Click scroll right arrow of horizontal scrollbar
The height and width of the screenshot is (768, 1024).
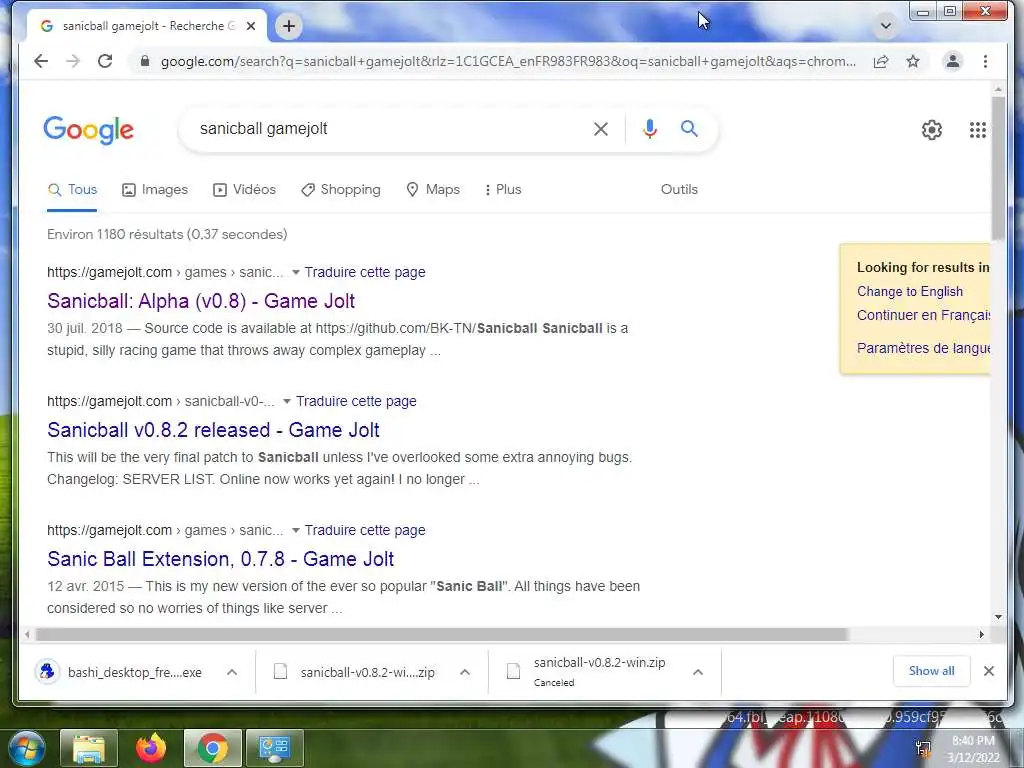(982, 635)
